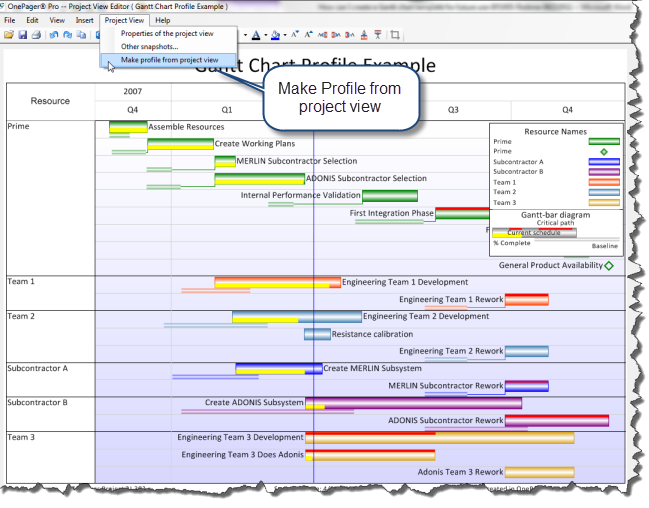Open the Help menu
This screenshot has height=508, width=649.
162,20
